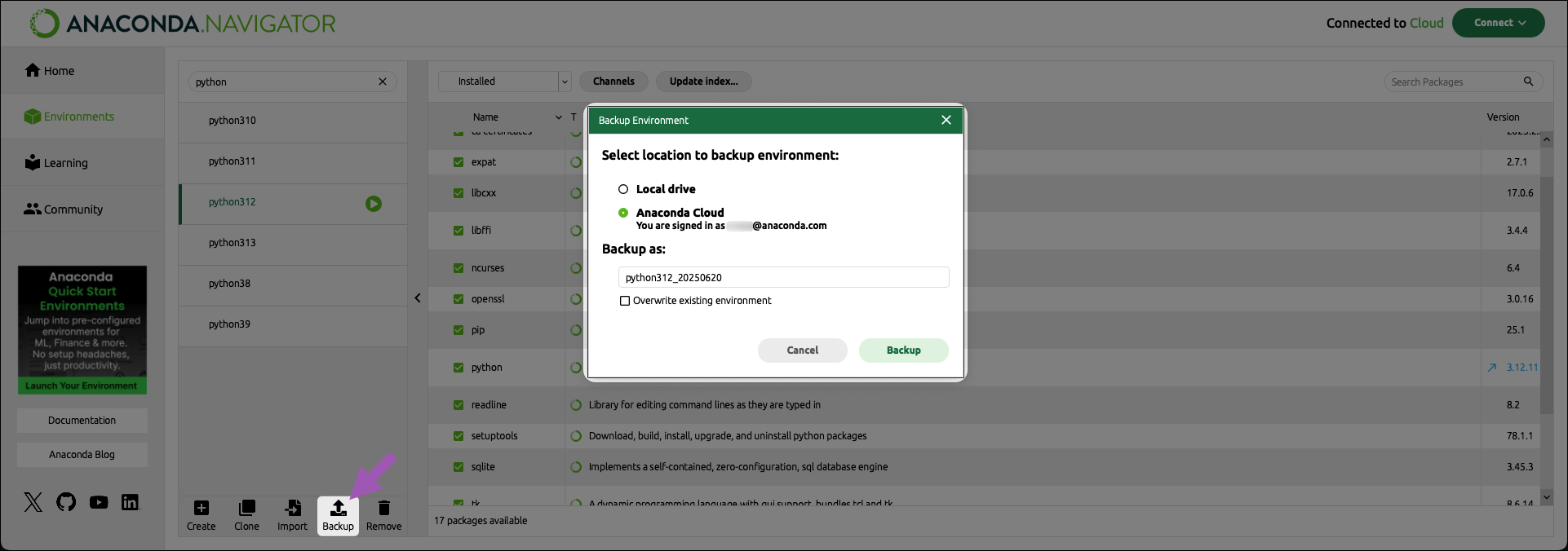
Task: Click the status circle icon for sqlite
Action: [x=575, y=467]
